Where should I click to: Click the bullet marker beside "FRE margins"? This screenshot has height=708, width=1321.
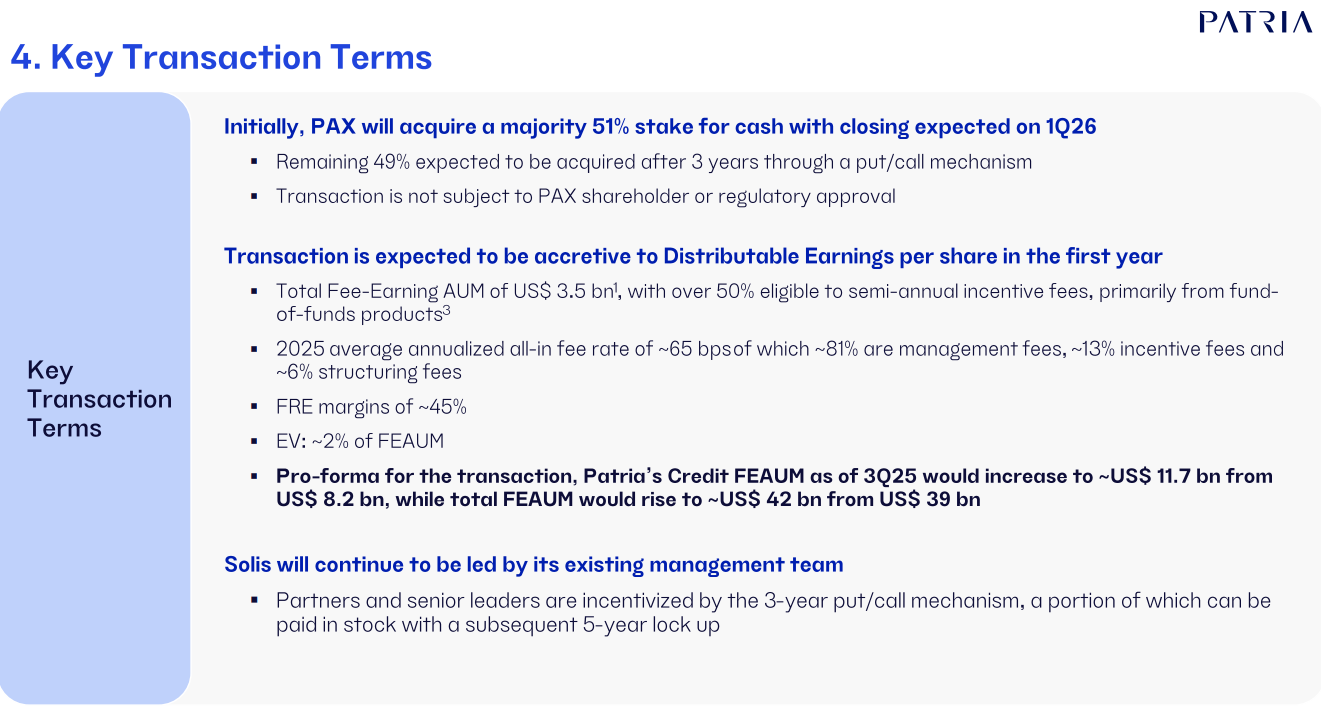click(254, 407)
